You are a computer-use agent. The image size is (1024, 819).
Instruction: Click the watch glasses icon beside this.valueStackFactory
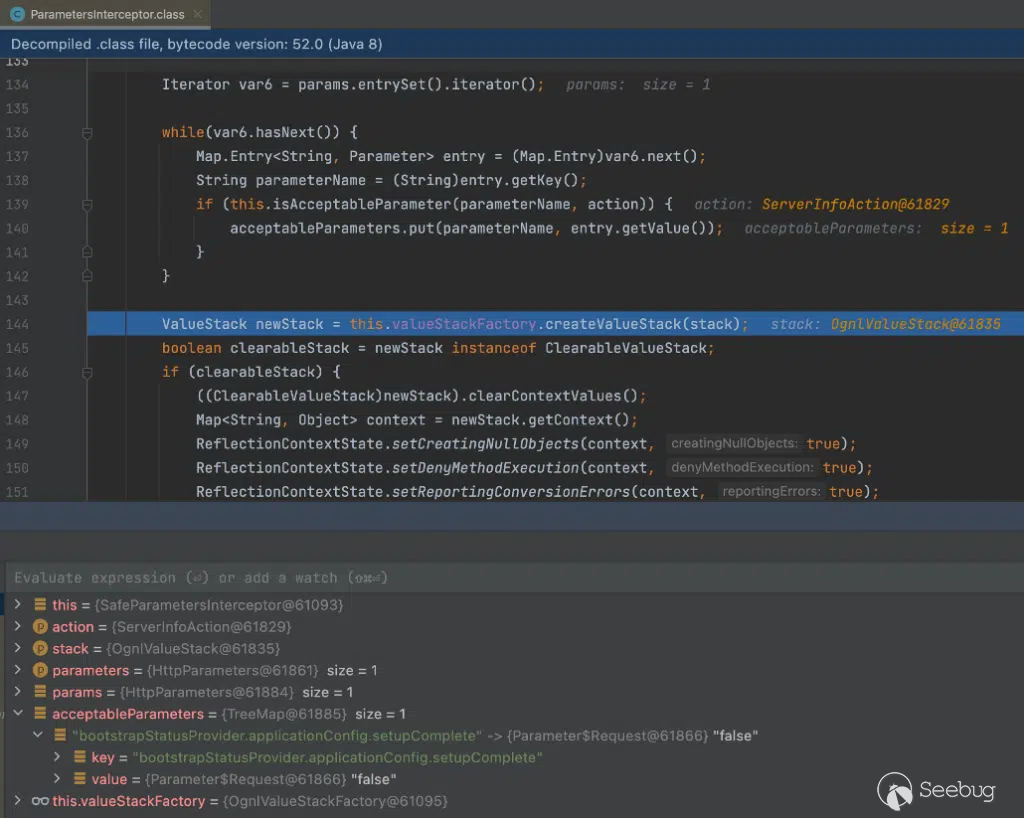click(40, 801)
